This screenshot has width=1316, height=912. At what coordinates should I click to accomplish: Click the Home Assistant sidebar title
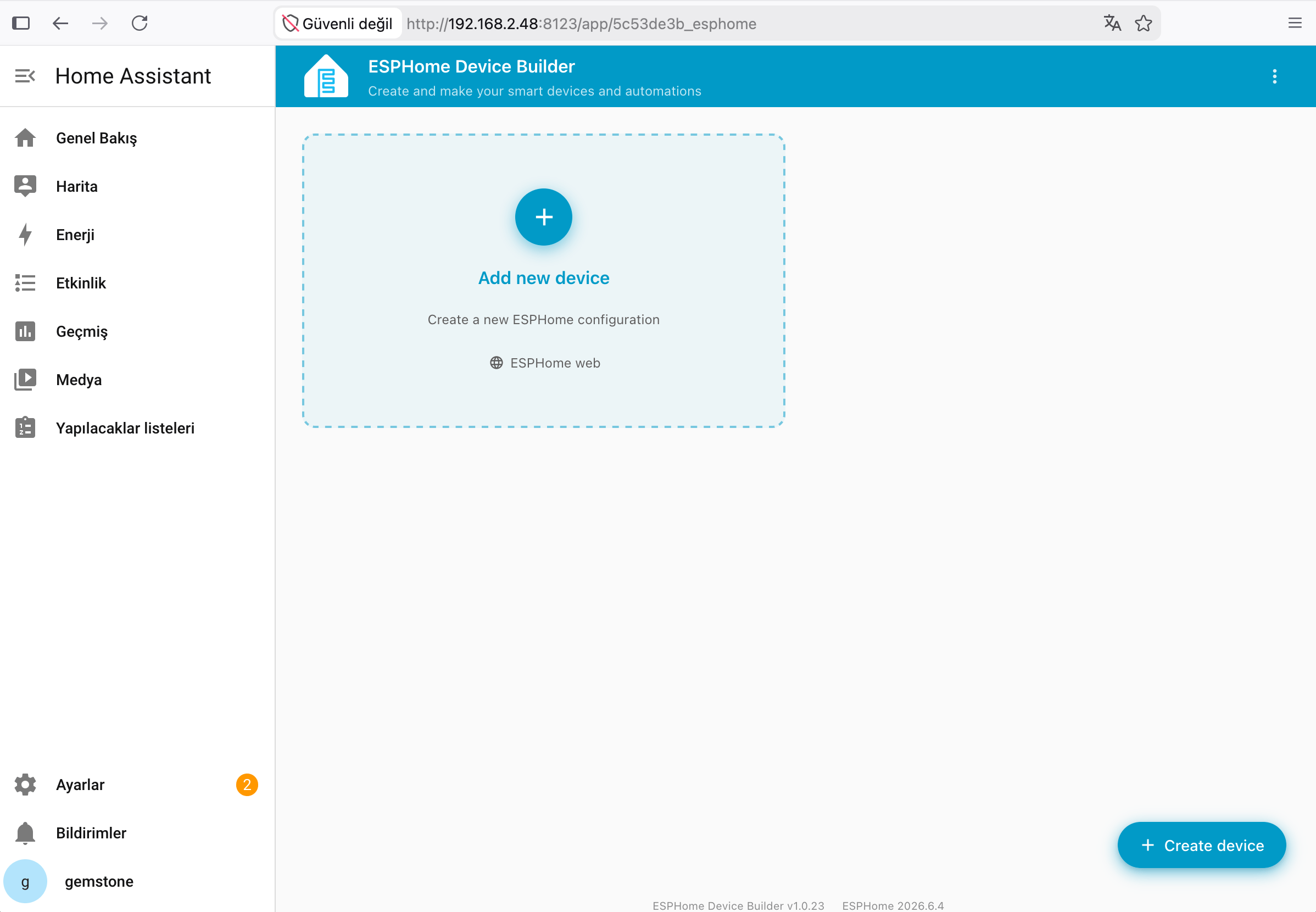[133, 76]
